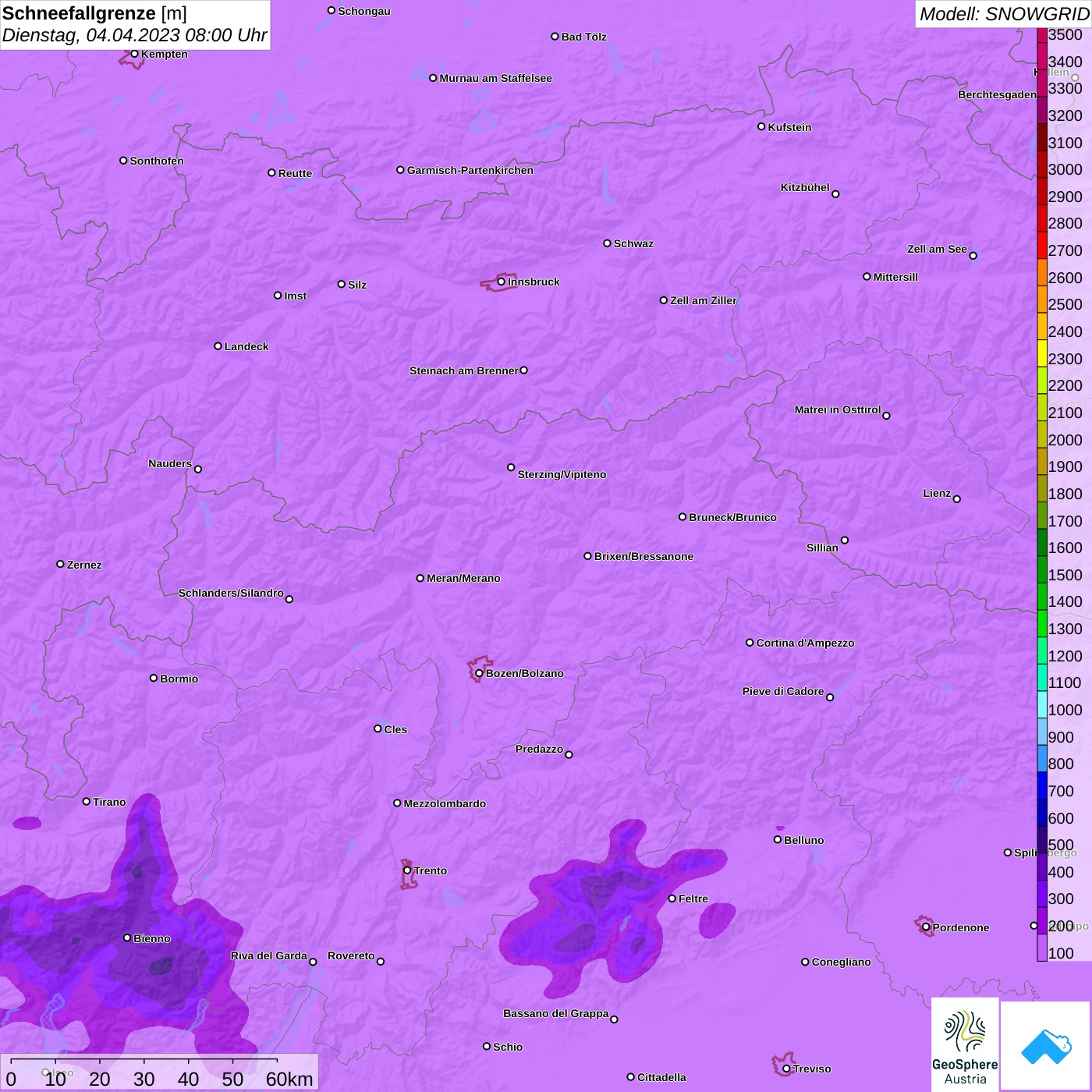The height and width of the screenshot is (1092, 1092).
Task: Select the Schwaz marker dot
Action: (607, 243)
